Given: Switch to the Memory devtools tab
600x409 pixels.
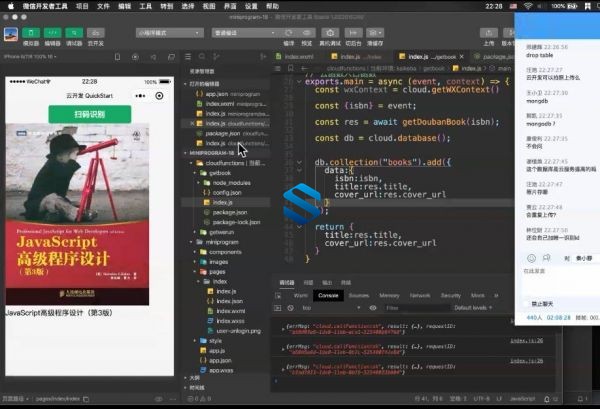Looking at the screenshot, I should click(x=389, y=295).
